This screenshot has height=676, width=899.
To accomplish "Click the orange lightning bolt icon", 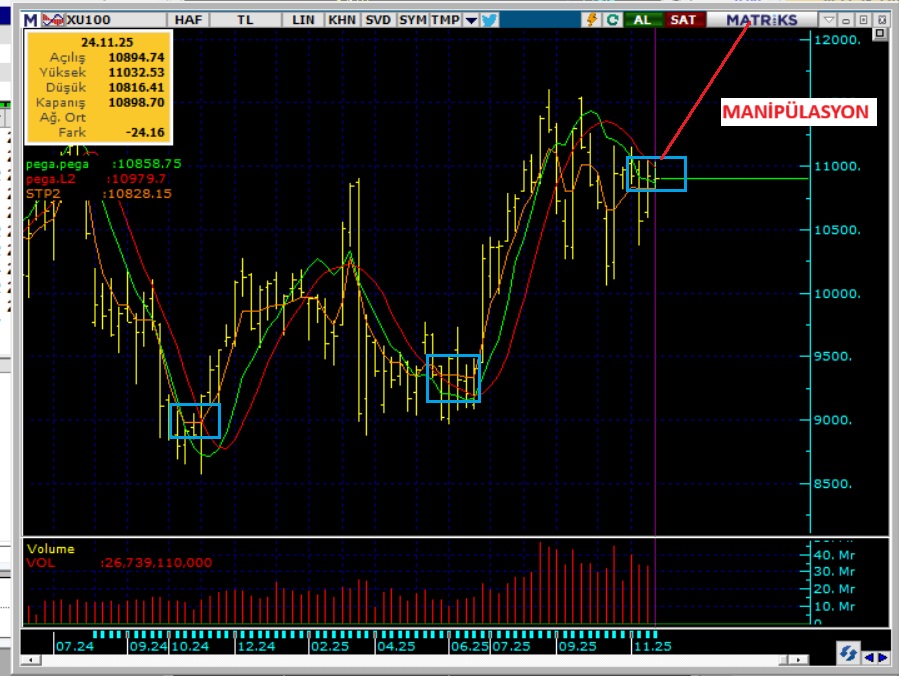I will pos(592,20).
